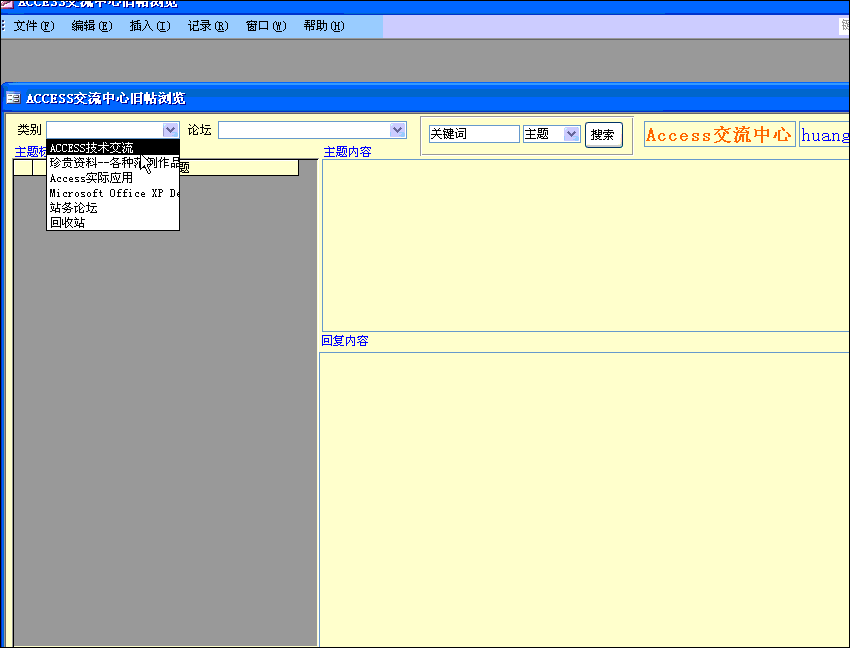
Task: Choose 珍贵资料--各种系列作品 option
Action: click(113, 163)
